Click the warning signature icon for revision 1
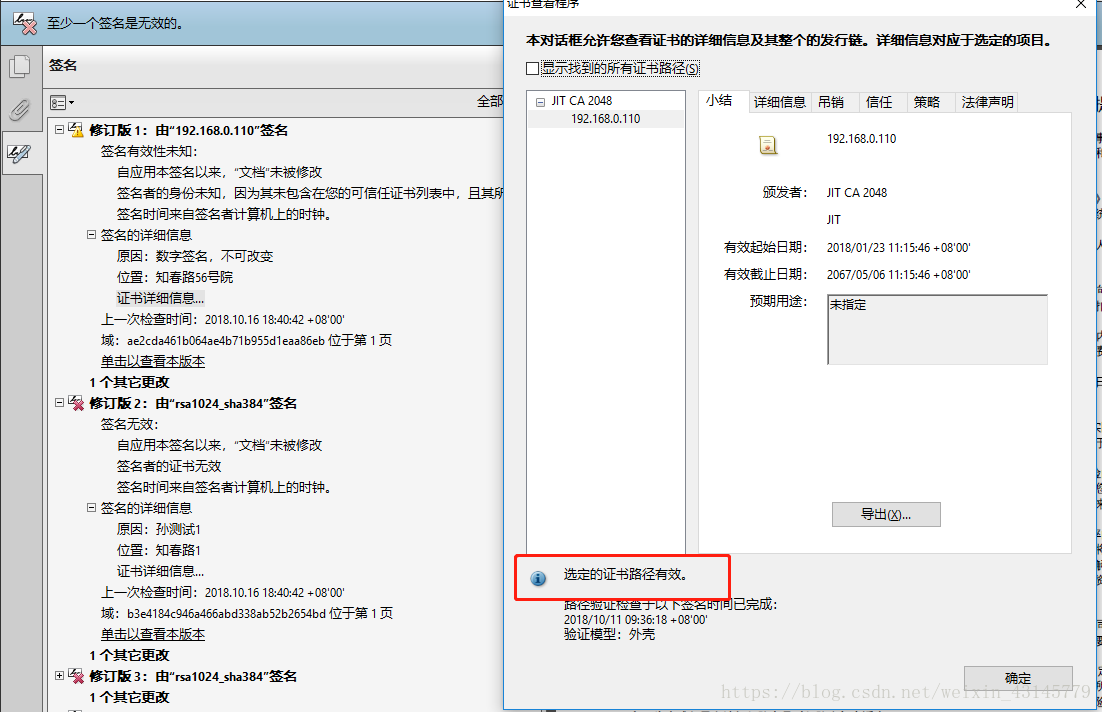Image resolution: width=1102 pixels, height=712 pixels. [75, 129]
